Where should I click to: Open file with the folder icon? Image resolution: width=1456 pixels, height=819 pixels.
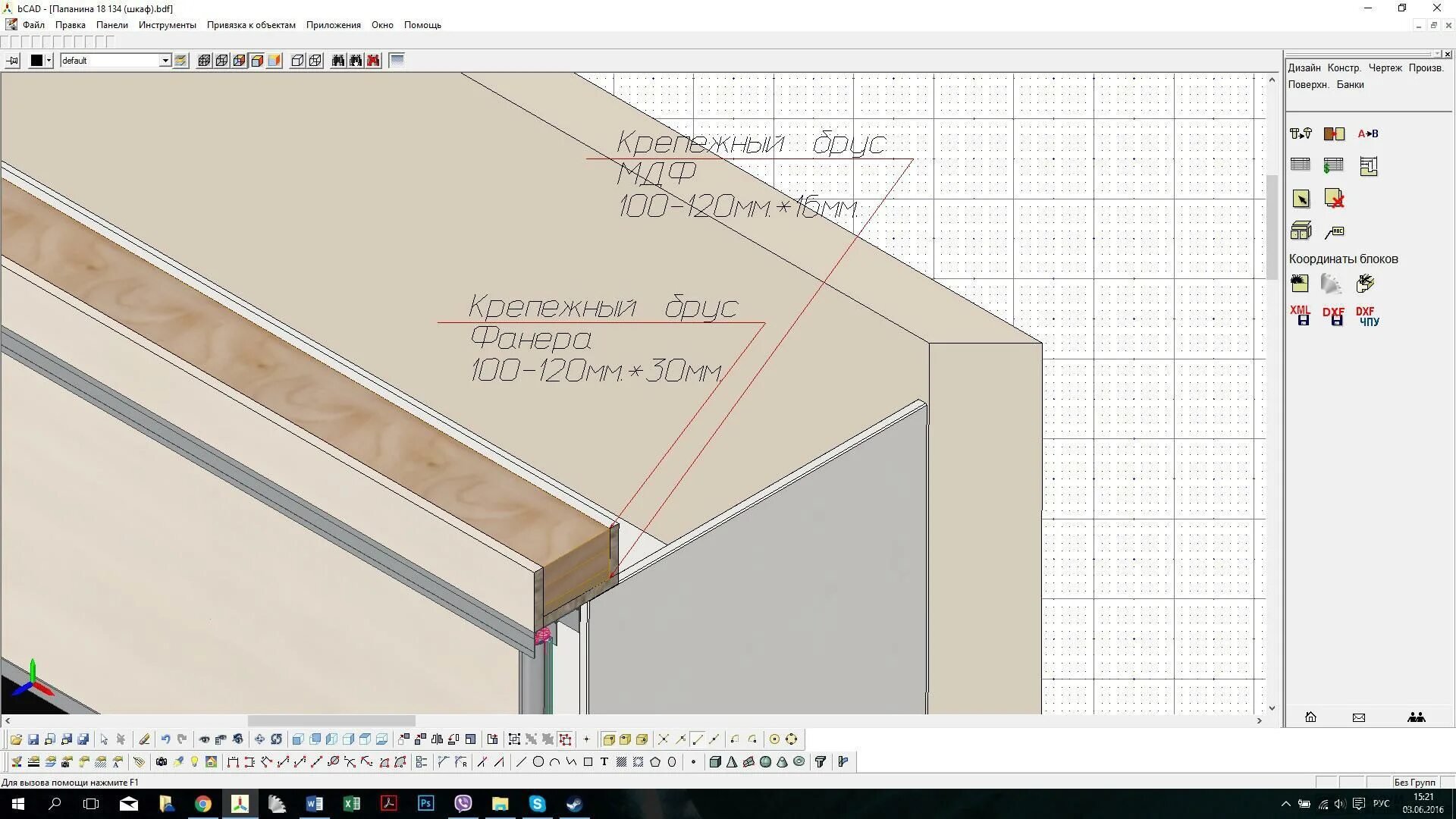[16, 739]
